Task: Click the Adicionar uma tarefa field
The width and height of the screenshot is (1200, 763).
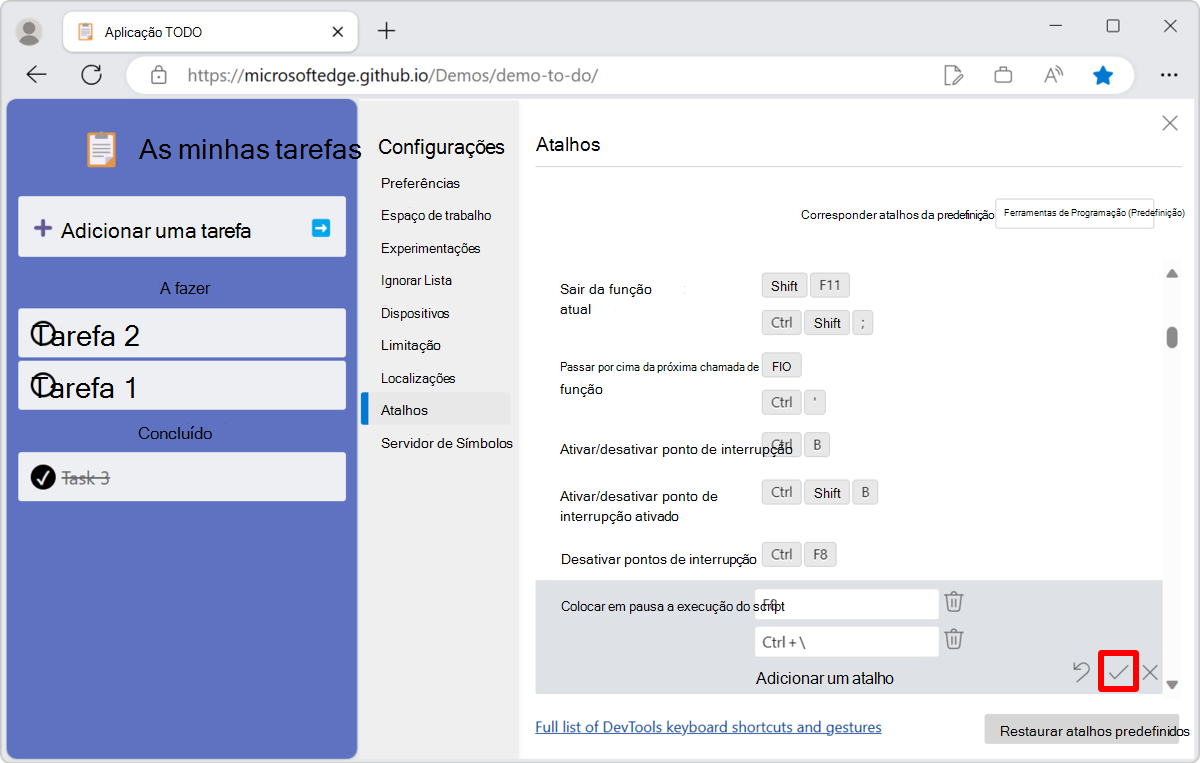Action: point(182,227)
